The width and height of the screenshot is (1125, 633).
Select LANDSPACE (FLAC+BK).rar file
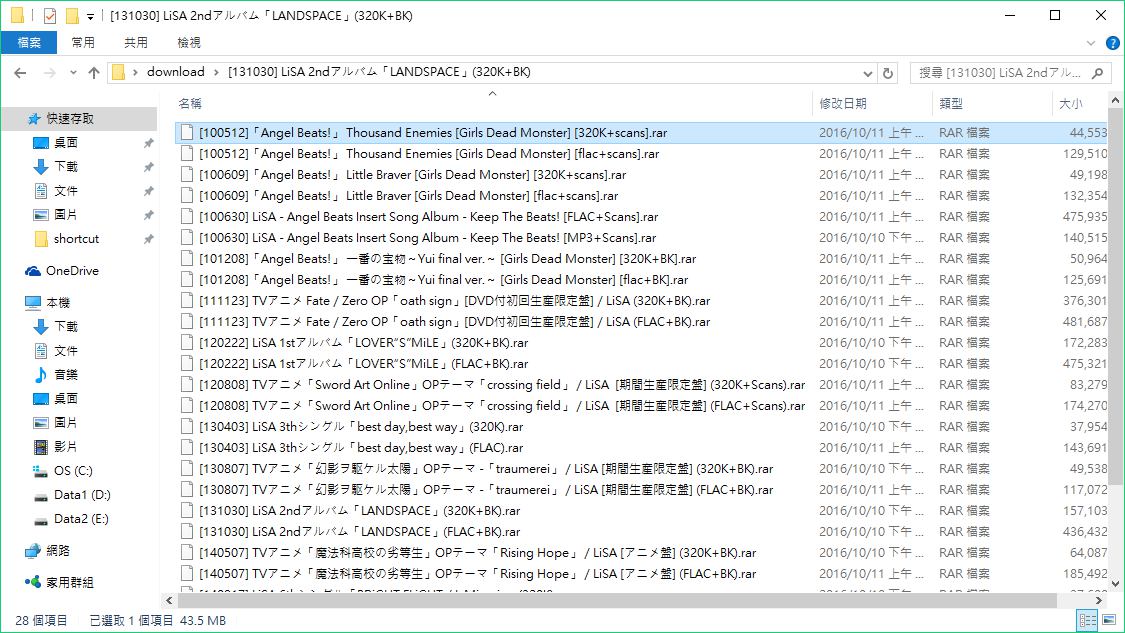point(359,532)
